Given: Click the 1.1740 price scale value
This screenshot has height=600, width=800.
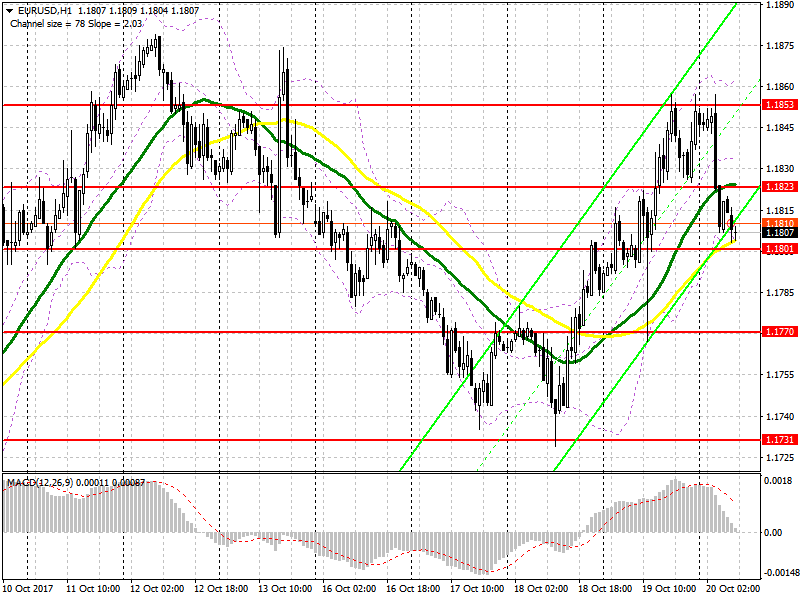Looking at the screenshot, I should coord(780,417).
